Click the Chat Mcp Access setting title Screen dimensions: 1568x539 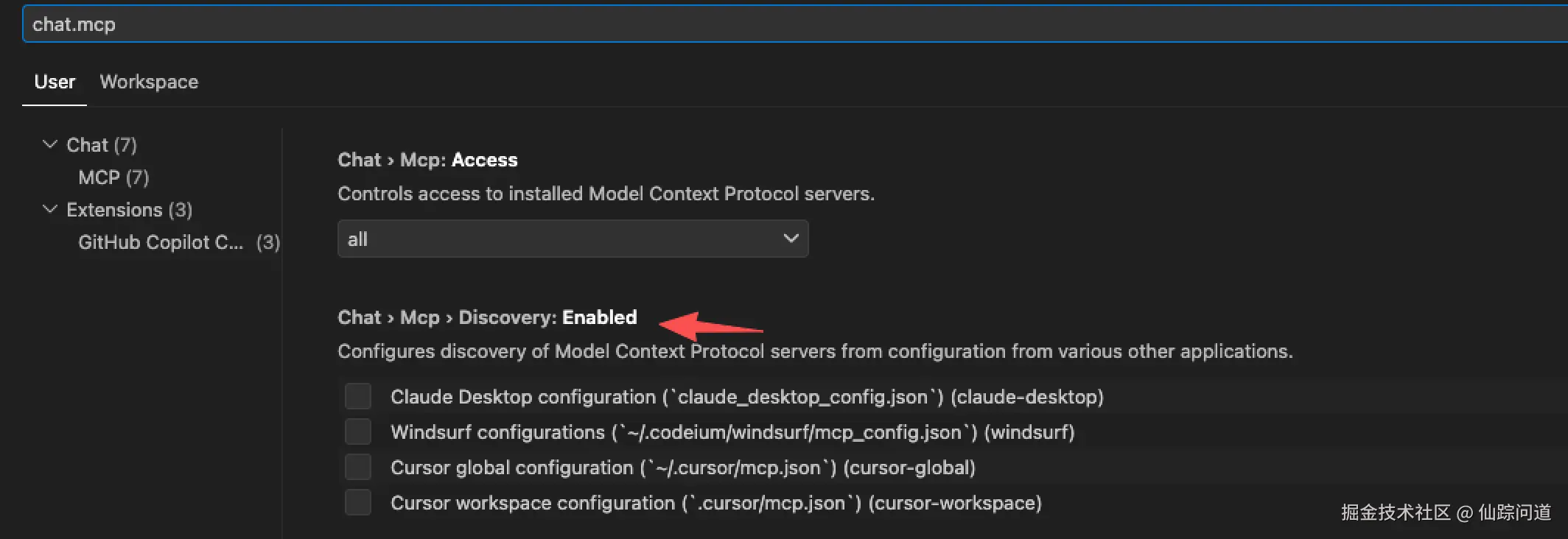(427, 160)
